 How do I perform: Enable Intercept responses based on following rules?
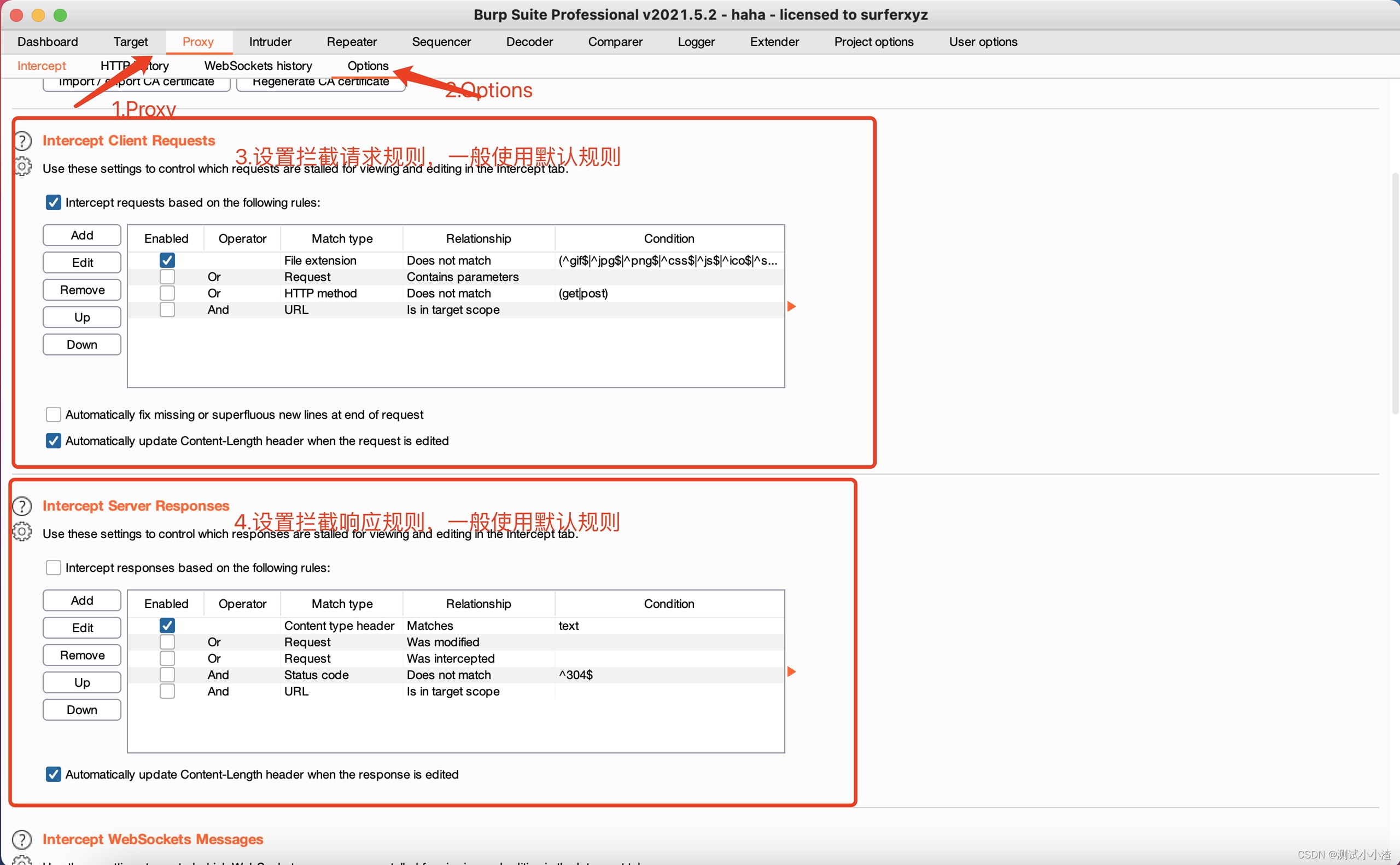(x=53, y=568)
